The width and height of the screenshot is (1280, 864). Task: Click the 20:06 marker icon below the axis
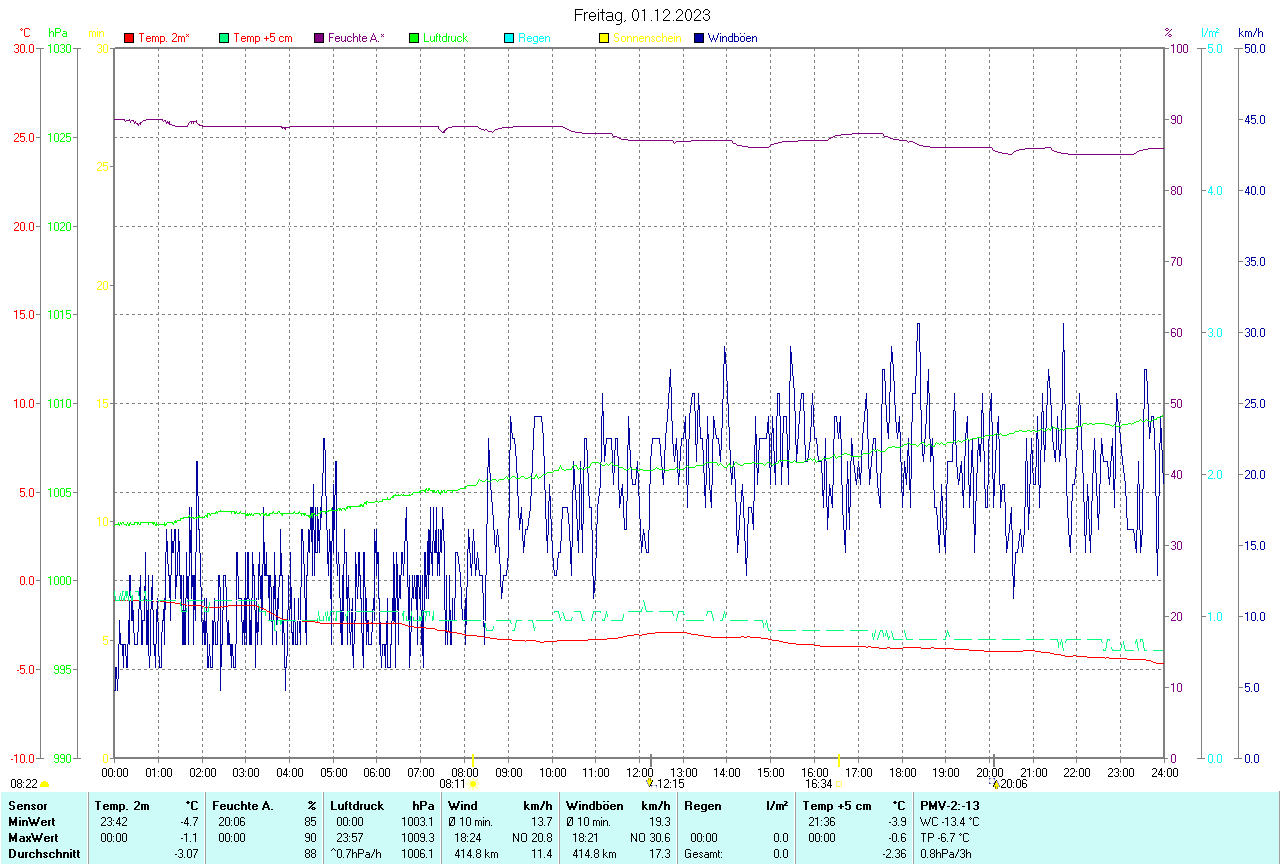coord(995,784)
